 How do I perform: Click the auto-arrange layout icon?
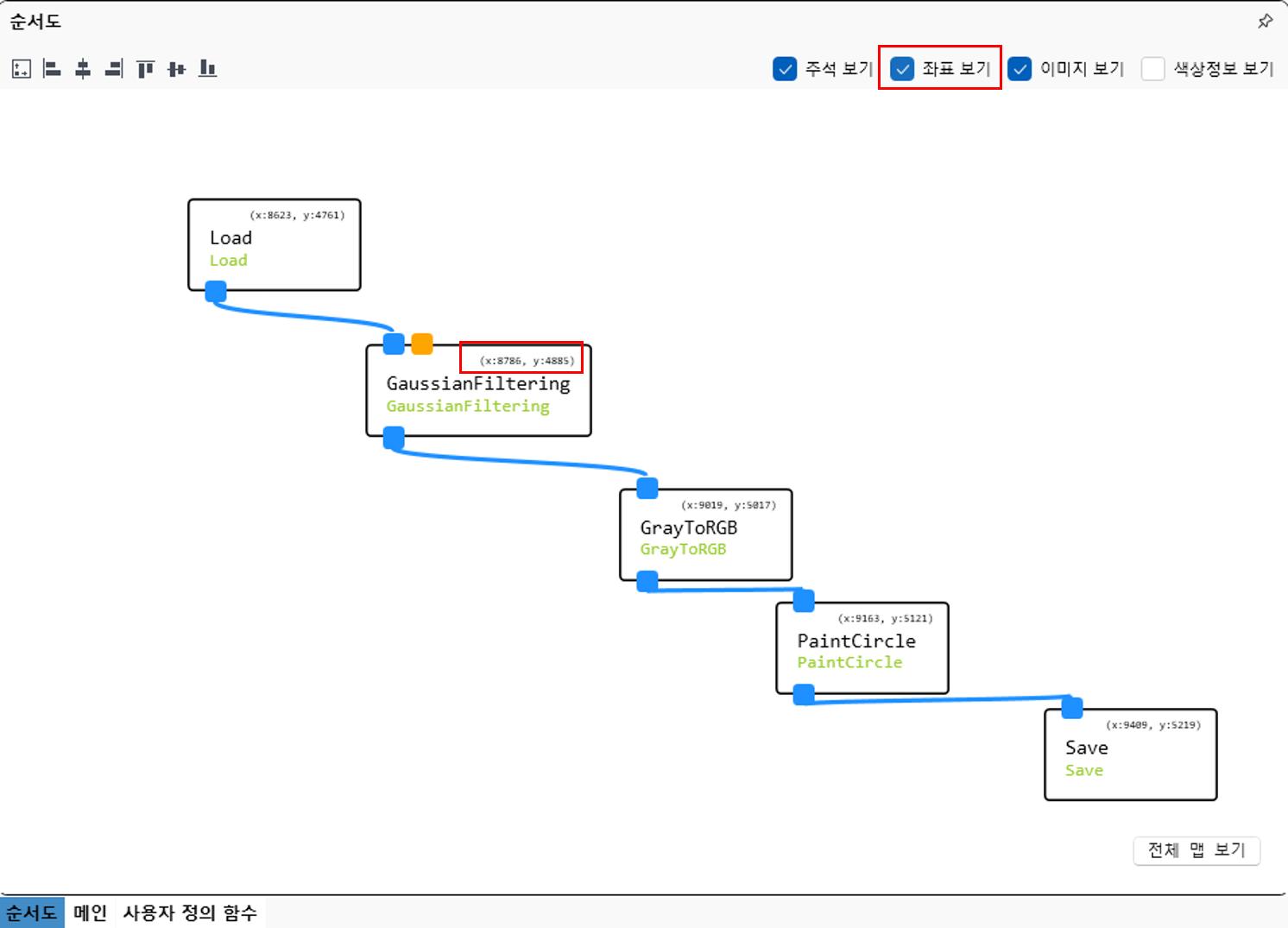(x=22, y=69)
